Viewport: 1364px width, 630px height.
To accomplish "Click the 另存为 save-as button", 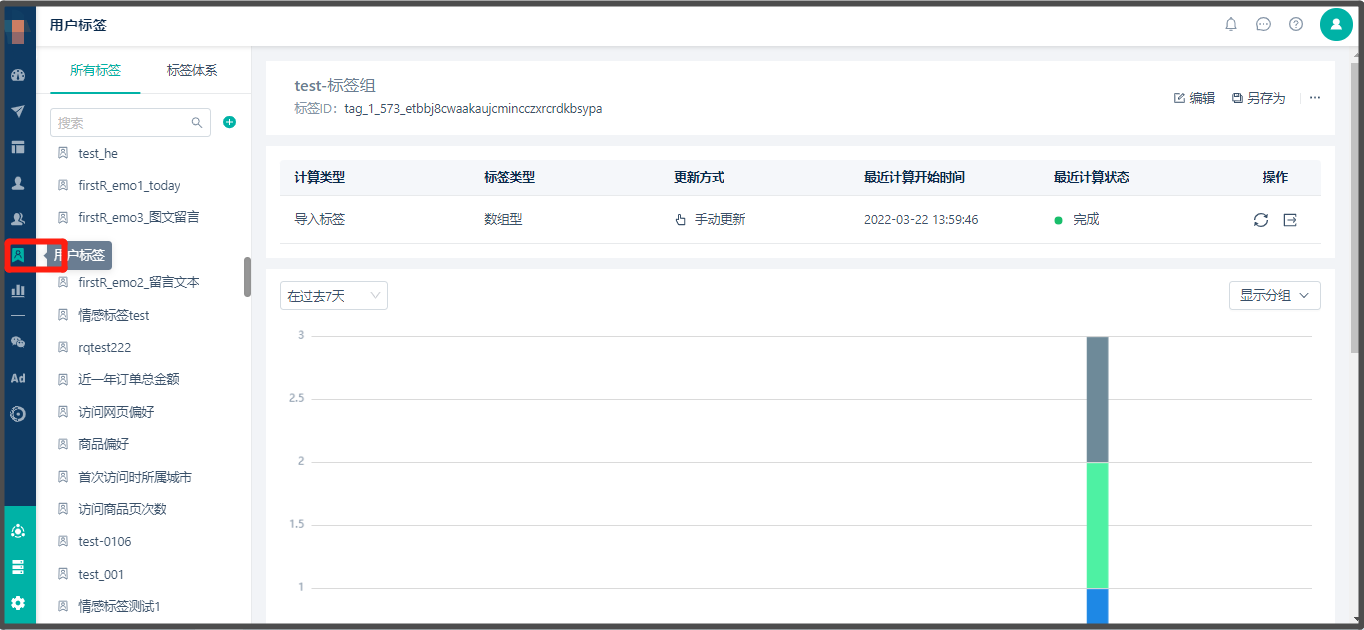I will (1258, 98).
